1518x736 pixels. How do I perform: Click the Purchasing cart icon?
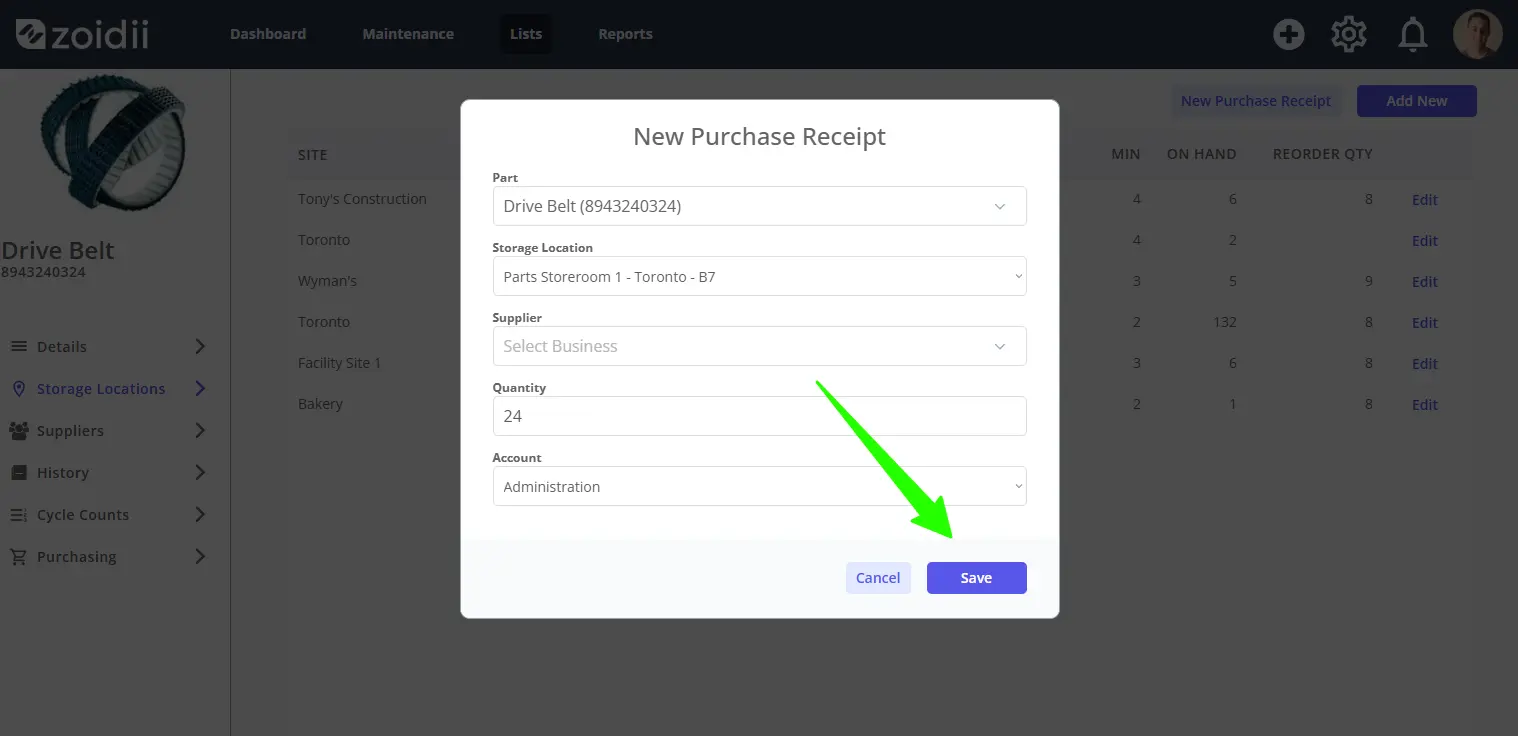(18, 557)
